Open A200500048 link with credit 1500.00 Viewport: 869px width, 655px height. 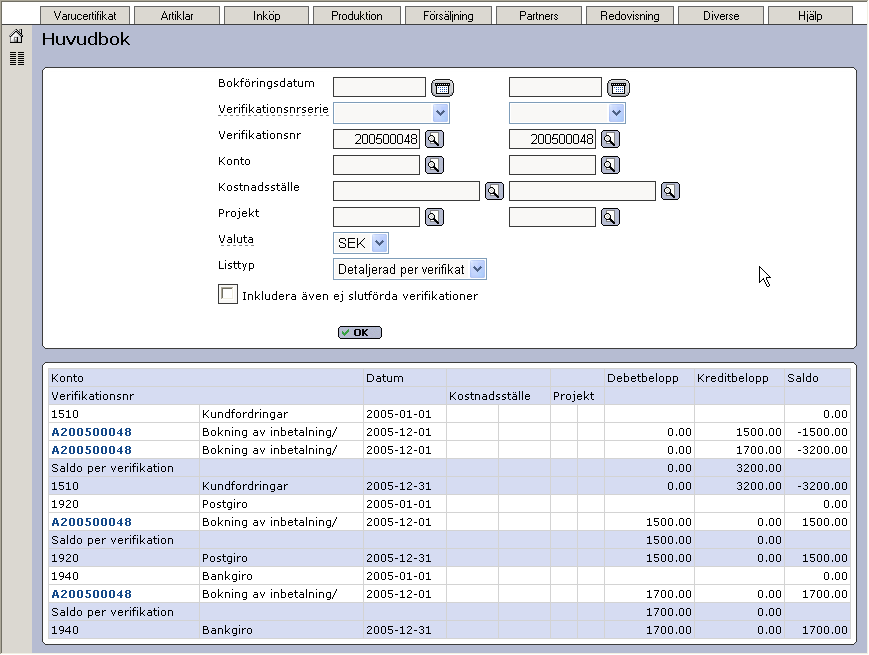coord(91,432)
